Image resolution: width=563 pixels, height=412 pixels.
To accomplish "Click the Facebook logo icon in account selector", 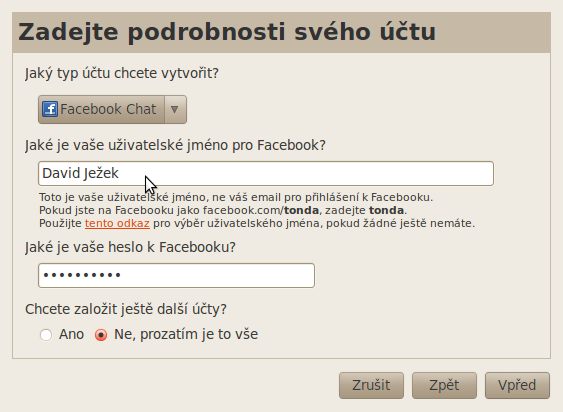I will tap(50, 109).
